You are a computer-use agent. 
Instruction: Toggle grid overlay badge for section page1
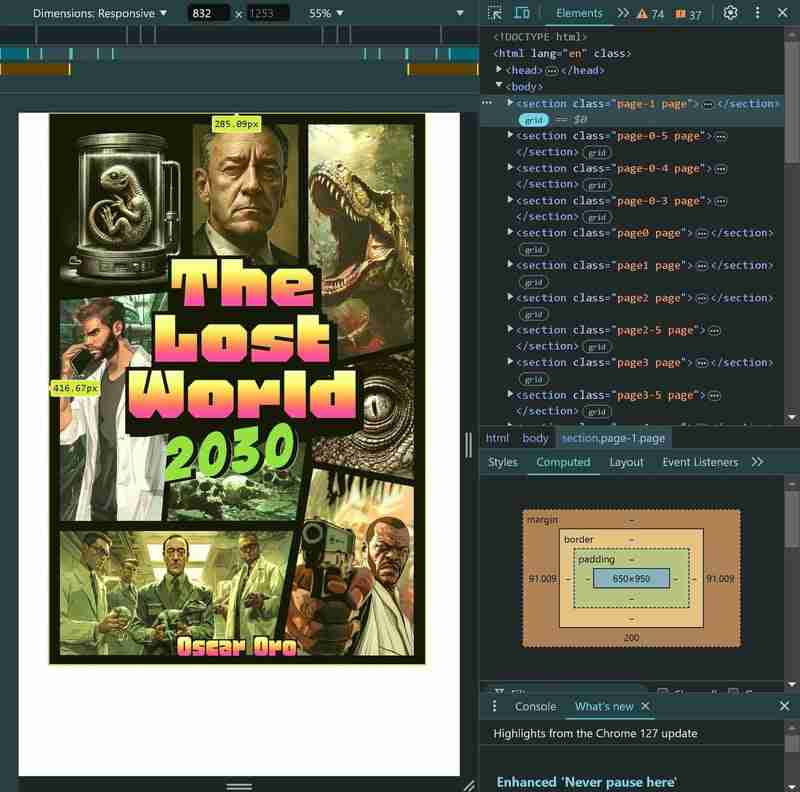(x=533, y=282)
